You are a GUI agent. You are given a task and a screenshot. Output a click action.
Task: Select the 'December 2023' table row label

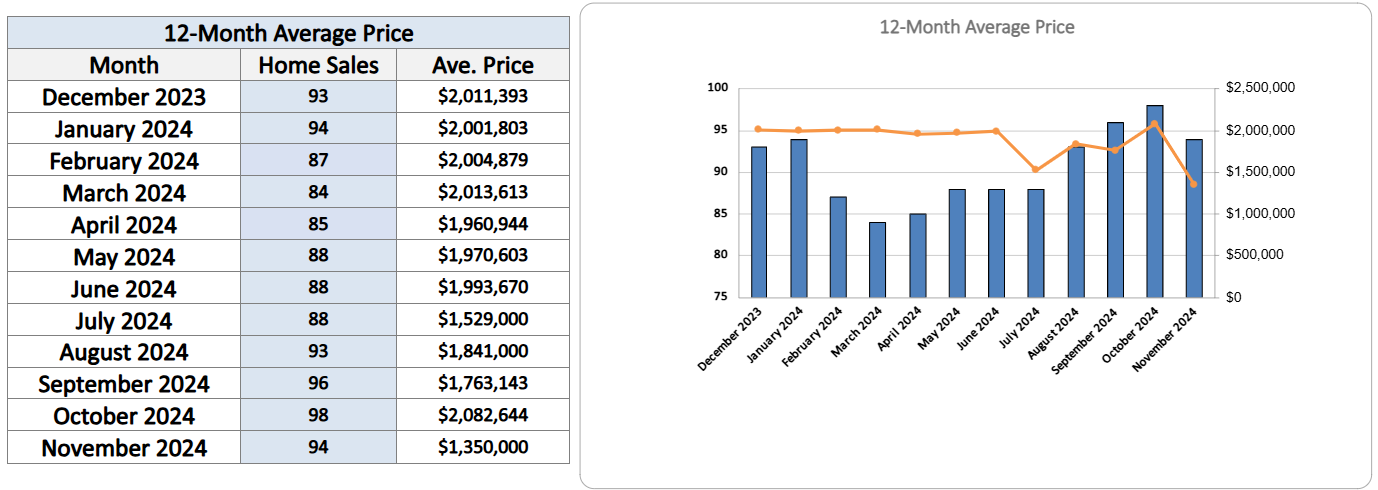124,97
